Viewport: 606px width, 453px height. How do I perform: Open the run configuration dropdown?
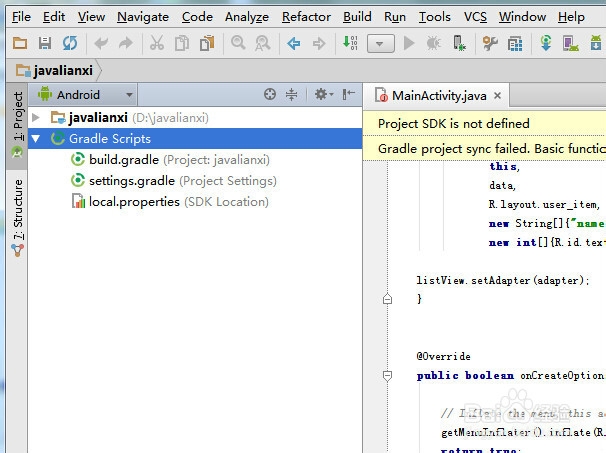click(380, 43)
